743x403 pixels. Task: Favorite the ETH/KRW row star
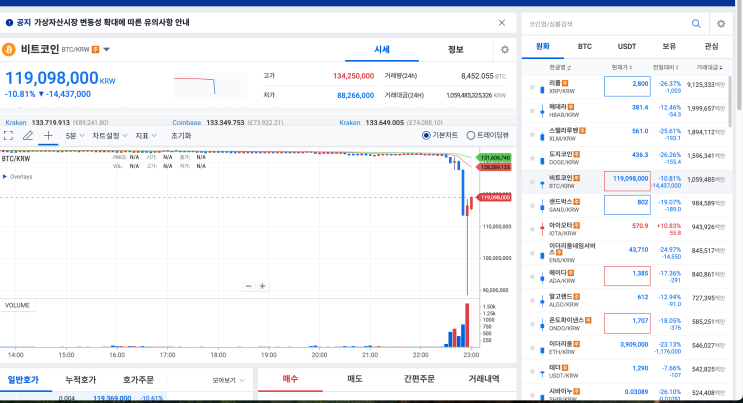click(532, 348)
